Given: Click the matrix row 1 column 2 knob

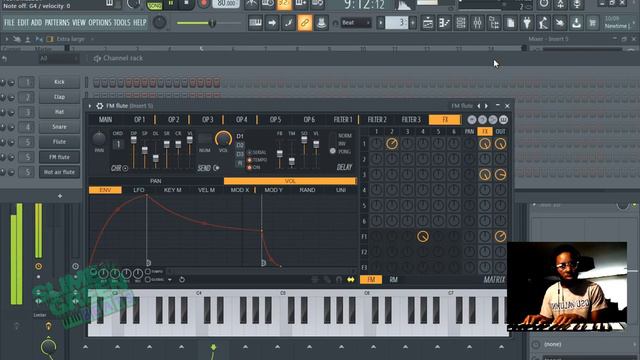Looking at the screenshot, I should coord(392,143).
